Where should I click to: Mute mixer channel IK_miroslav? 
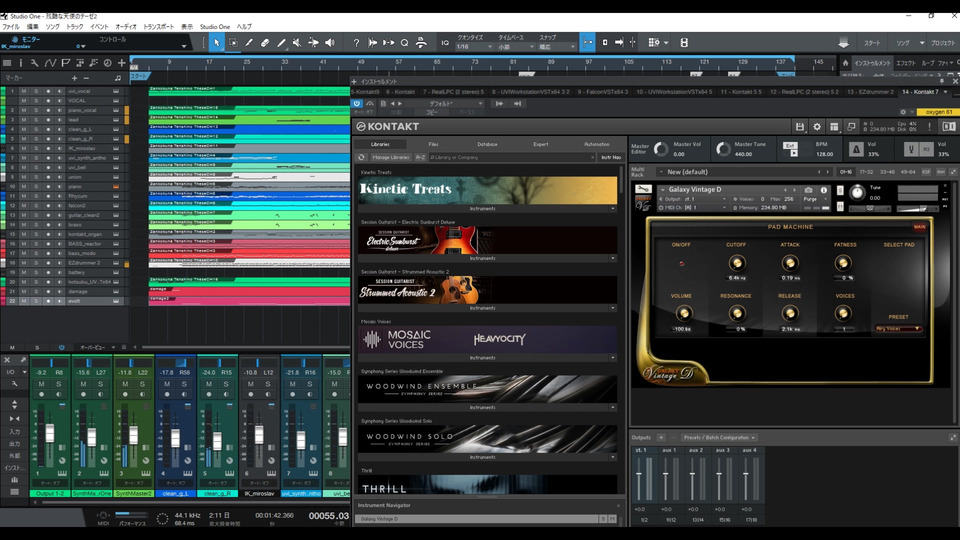[250, 384]
